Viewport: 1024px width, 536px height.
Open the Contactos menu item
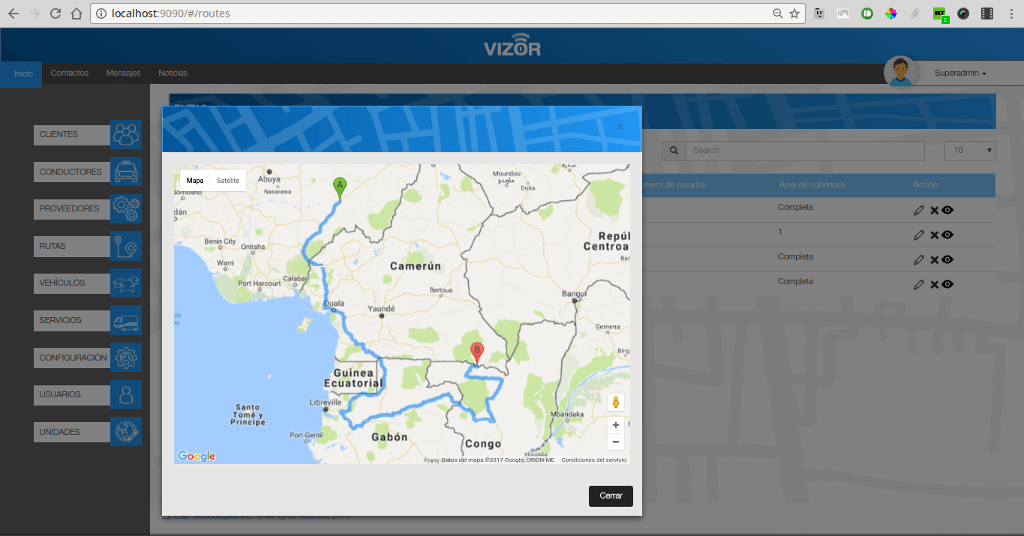tap(69, 73)
